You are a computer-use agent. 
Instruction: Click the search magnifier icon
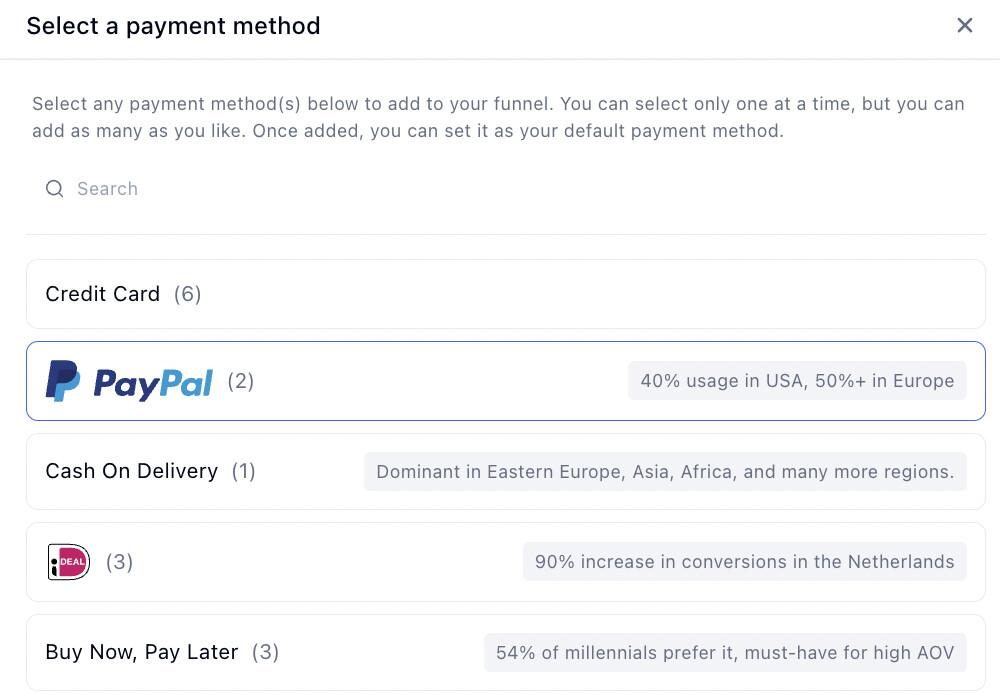click(x=55, y=189)
